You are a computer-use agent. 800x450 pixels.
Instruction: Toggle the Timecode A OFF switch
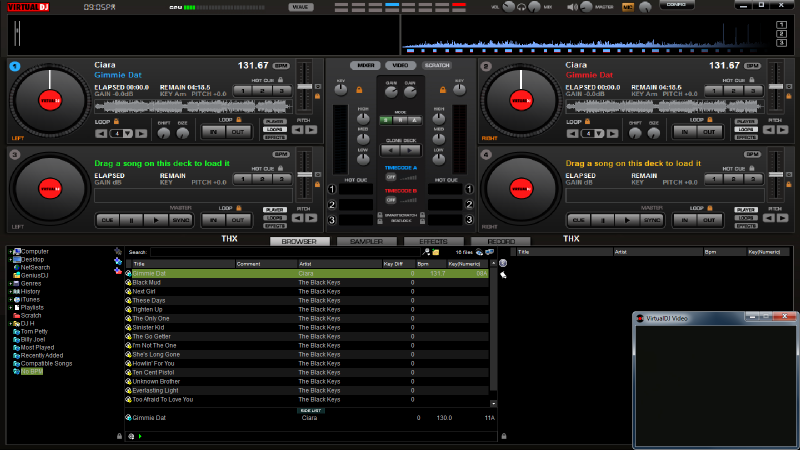(391, 177)
